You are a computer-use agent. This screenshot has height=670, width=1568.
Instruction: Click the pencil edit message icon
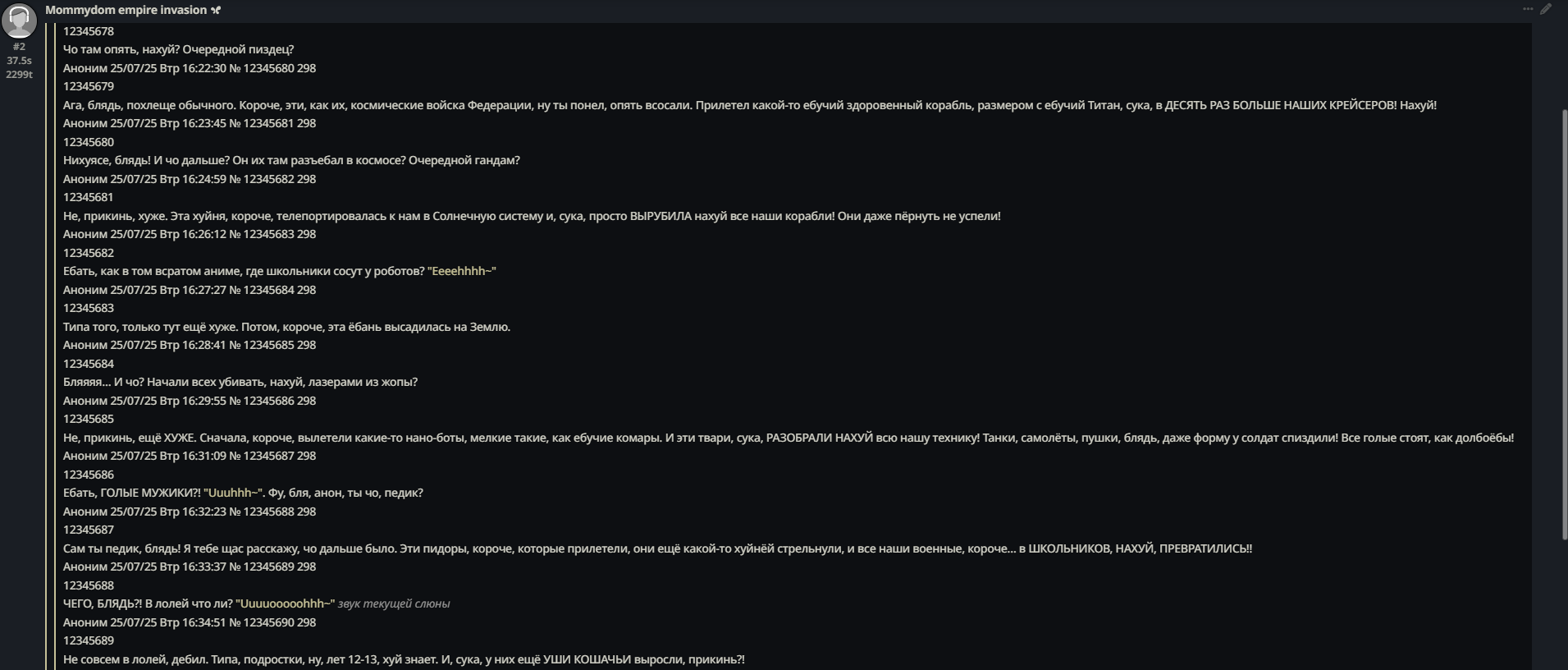[1546, 9]
